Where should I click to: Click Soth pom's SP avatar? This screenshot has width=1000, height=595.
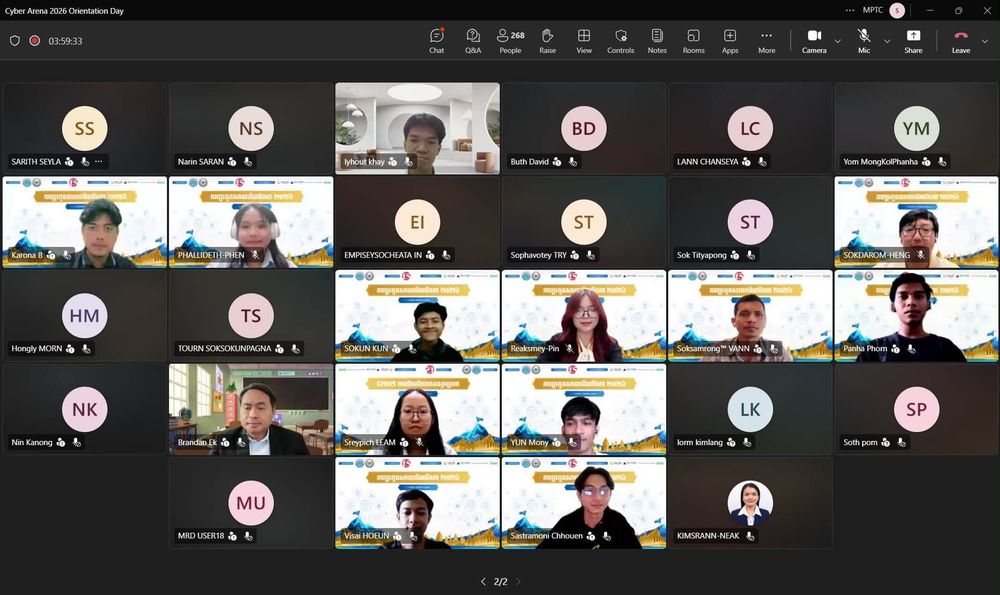[916, 409]
